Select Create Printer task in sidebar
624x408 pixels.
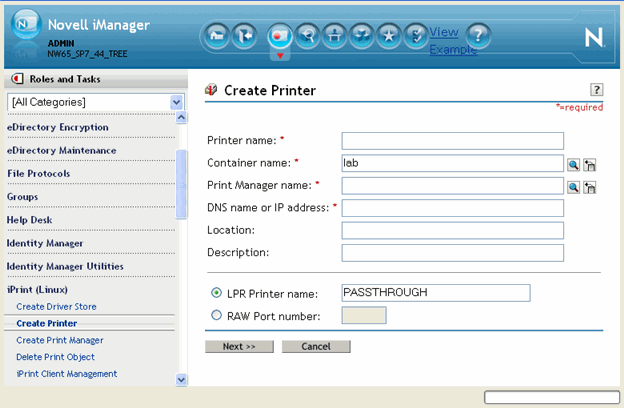point(47,323)
